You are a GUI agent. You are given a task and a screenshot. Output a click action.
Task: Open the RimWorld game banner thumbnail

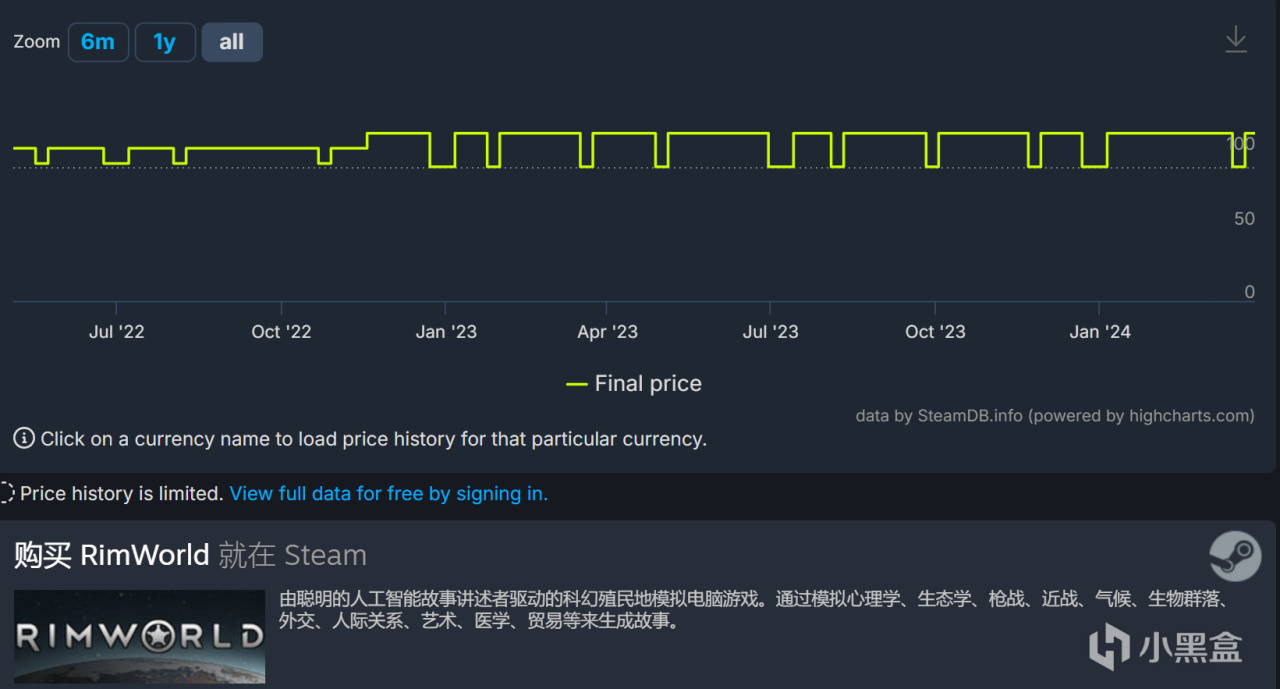pyautogui.click(x=139, y=636)
